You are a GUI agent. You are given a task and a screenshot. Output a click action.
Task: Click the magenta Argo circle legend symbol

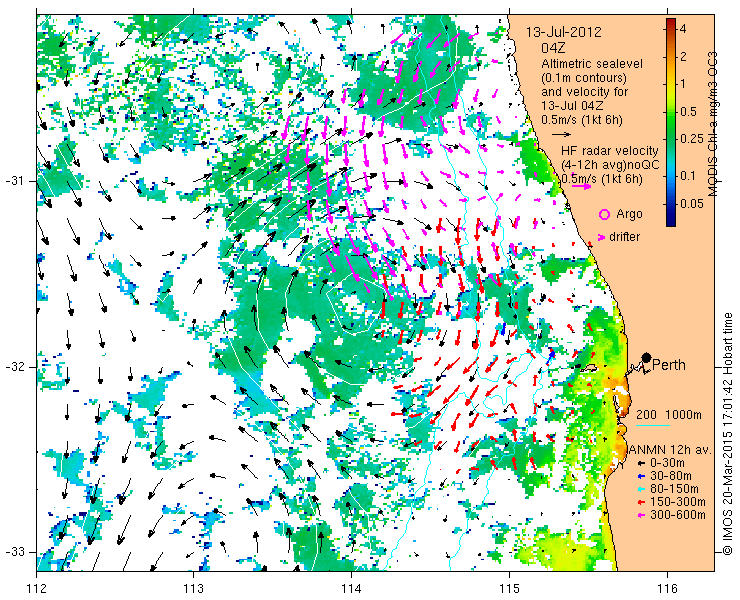604,215
